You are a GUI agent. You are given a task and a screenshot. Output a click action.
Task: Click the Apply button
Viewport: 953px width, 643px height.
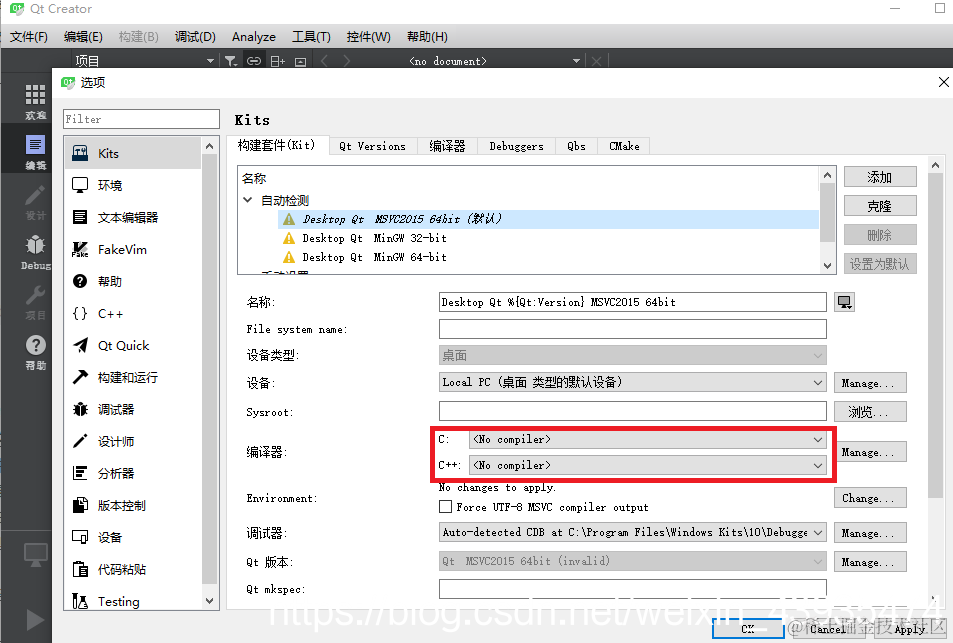coord(909,629)
